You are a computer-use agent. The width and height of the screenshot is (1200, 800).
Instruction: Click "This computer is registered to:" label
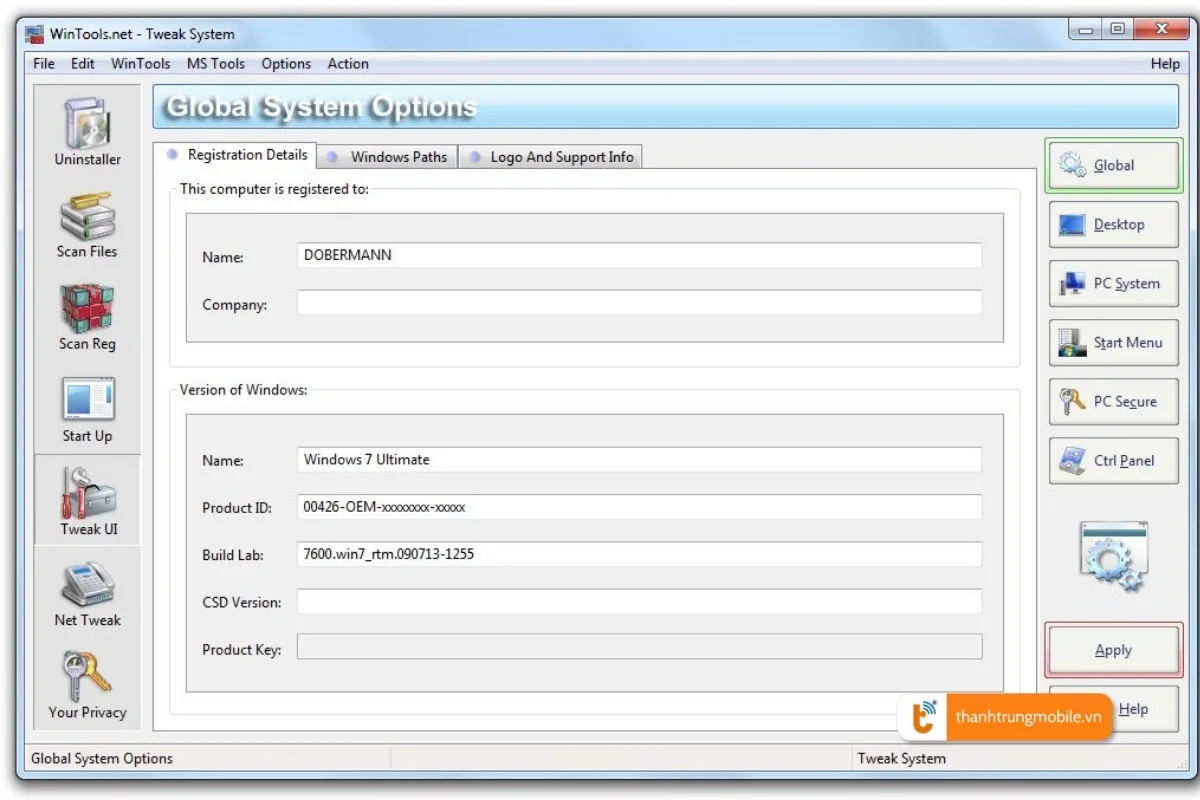pos(274,189)
